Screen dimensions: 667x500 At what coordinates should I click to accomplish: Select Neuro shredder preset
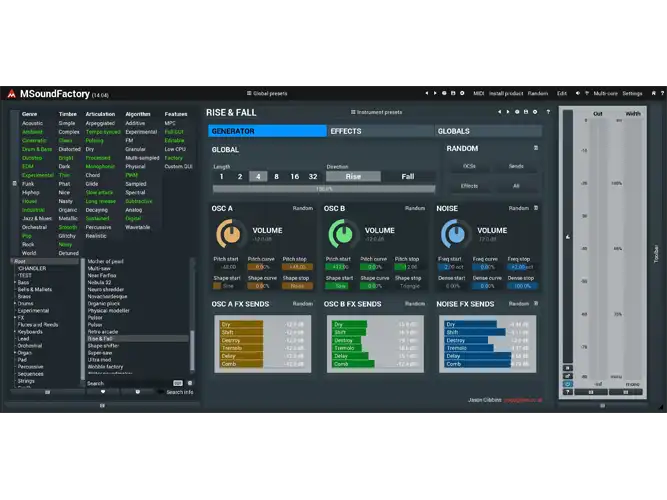pyautogui.click(x=105, y=289)
